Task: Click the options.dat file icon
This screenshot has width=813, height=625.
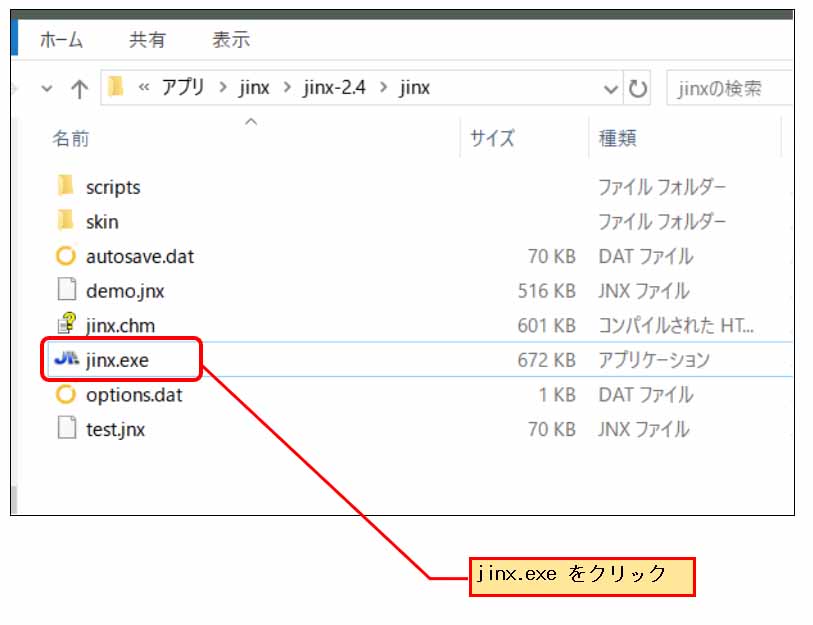Action: point(66,394)
